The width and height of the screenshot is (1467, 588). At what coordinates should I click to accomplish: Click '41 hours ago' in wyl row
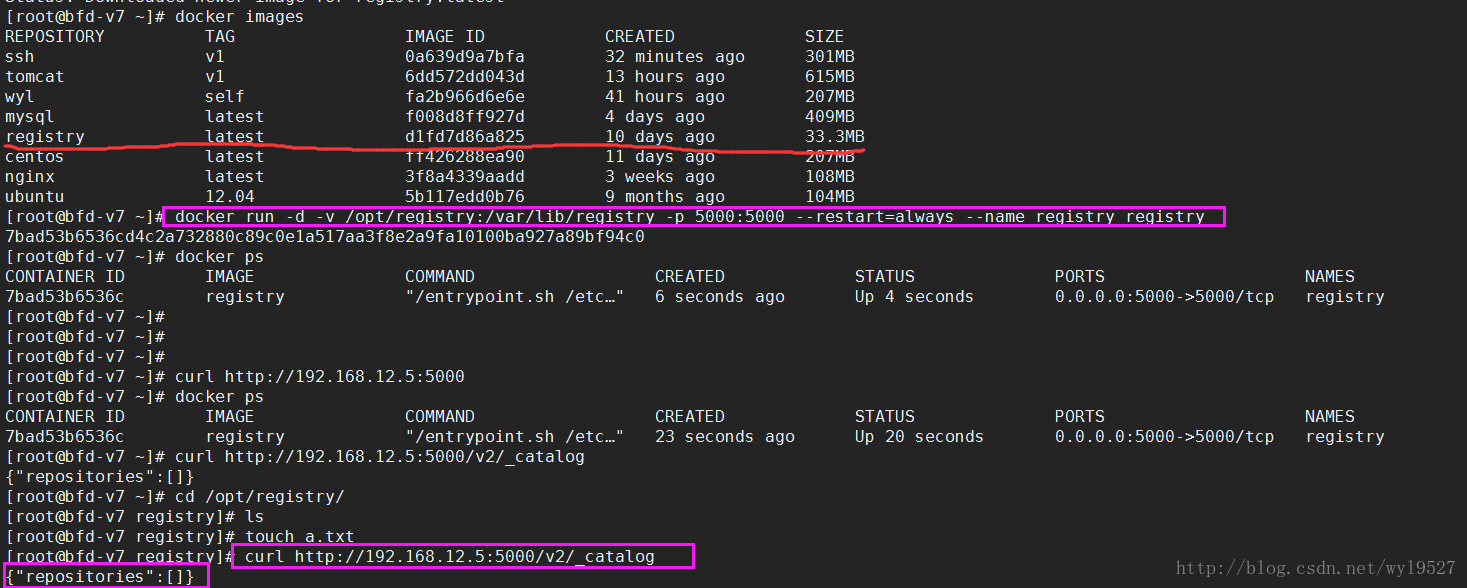pos(665,96)
